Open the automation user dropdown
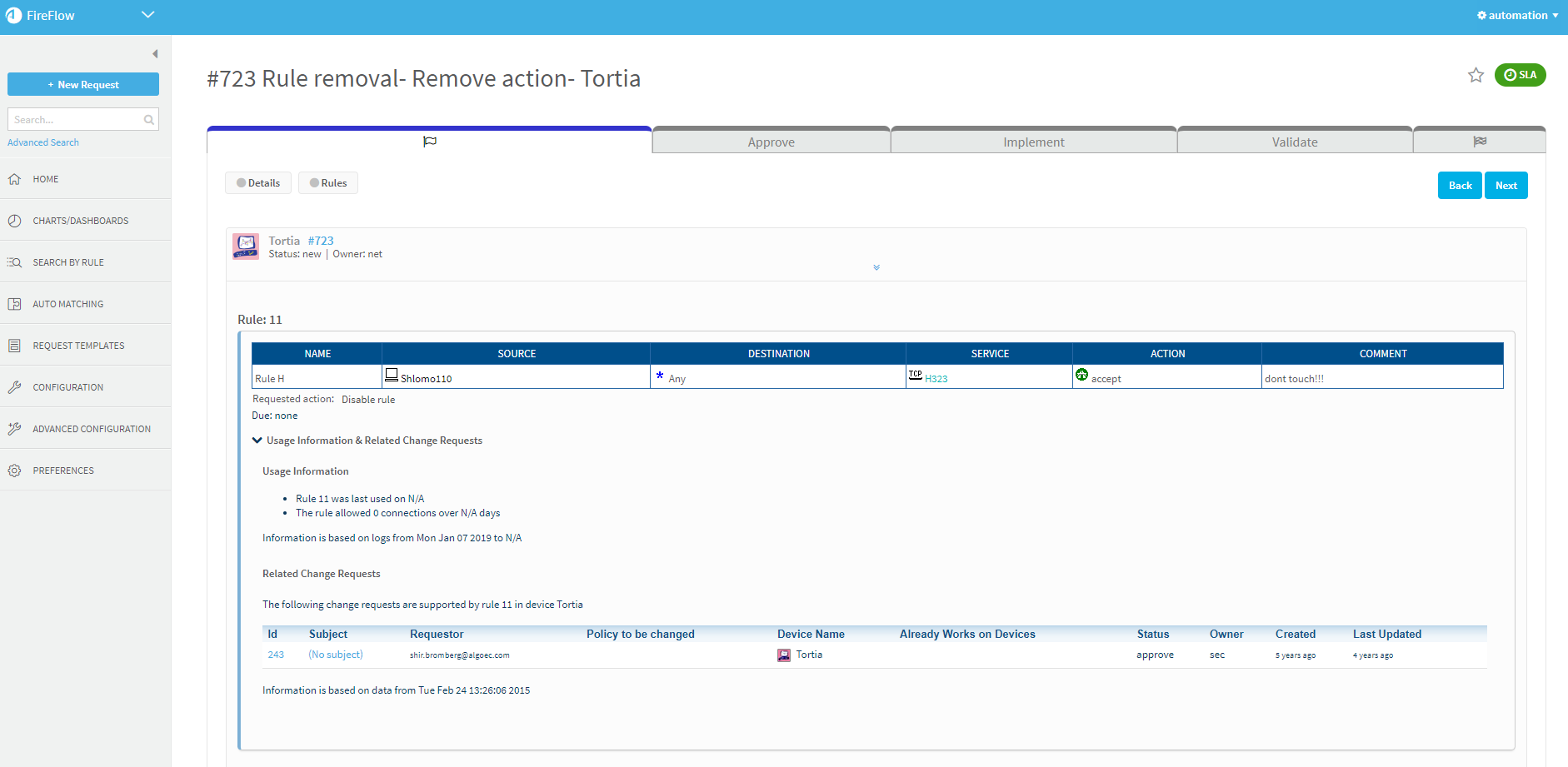The image size is (1568, 767). tap(1517, 15)
